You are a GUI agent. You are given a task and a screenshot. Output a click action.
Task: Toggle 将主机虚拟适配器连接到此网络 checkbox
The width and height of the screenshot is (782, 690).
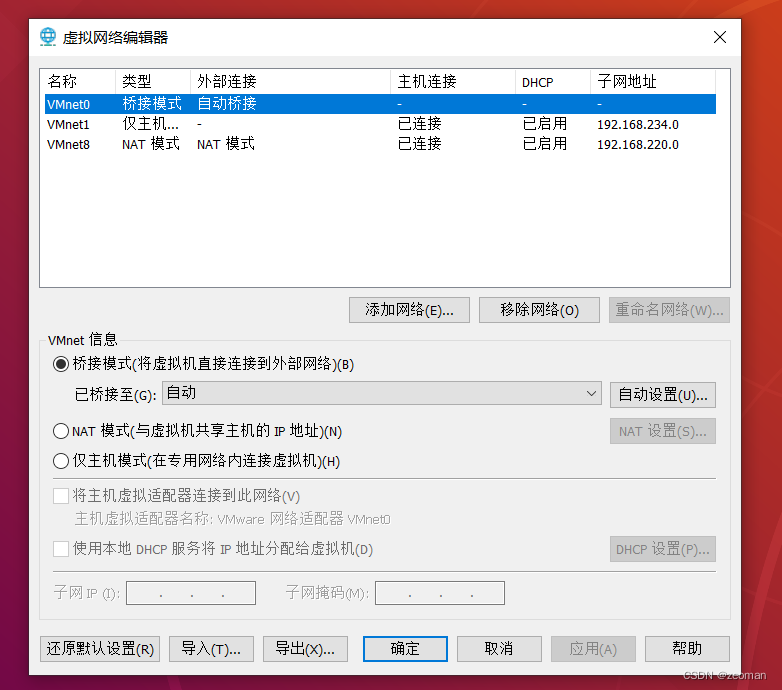tap(61, 496)
